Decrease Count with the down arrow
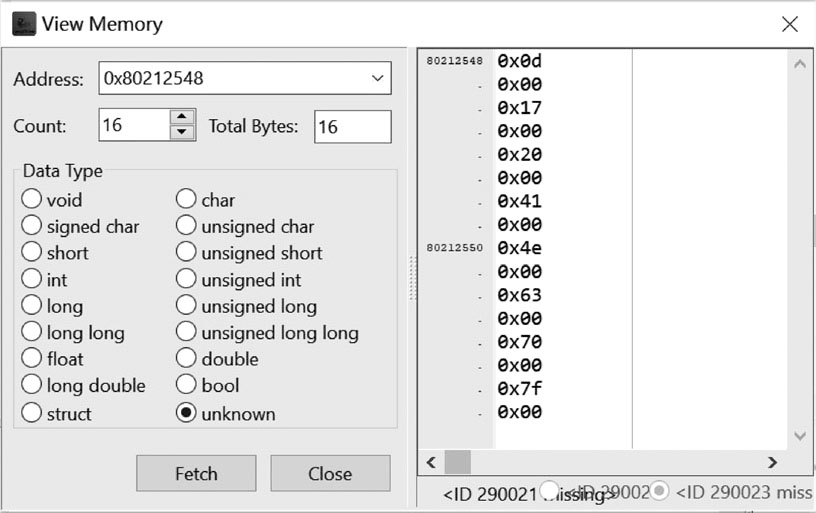This screenshot has width=816, height=513. click(x=182, y=133)
